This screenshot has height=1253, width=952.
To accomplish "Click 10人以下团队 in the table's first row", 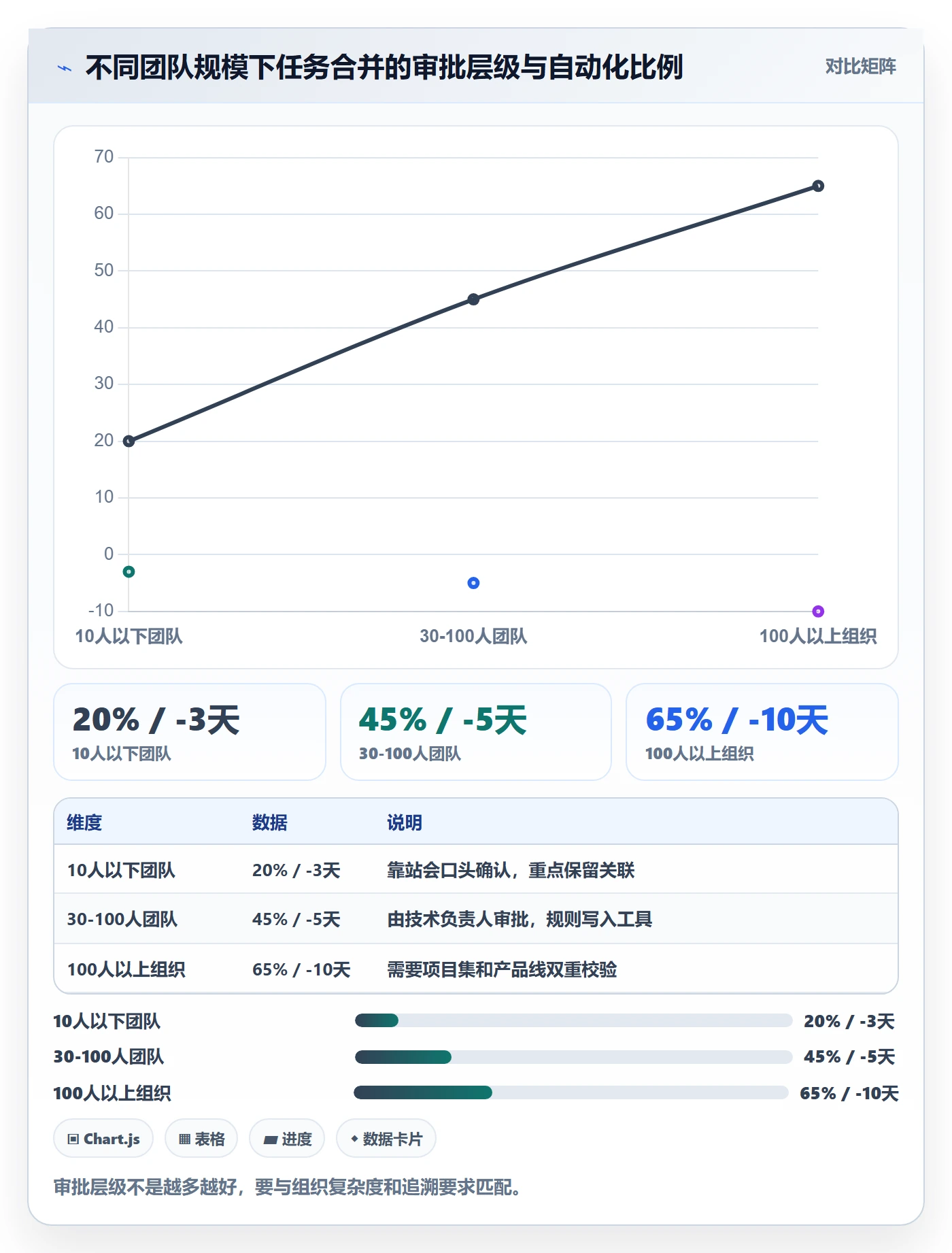I will point(121,870).
